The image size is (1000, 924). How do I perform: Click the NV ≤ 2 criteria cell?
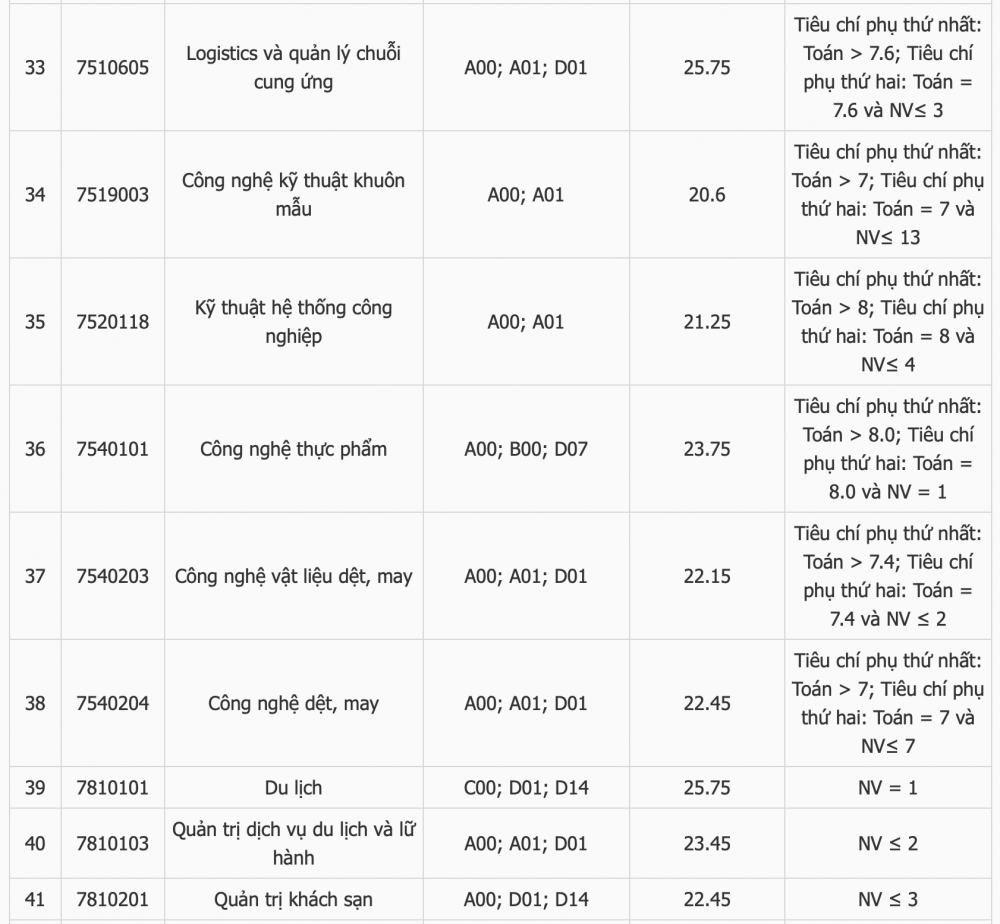point(888,844)
